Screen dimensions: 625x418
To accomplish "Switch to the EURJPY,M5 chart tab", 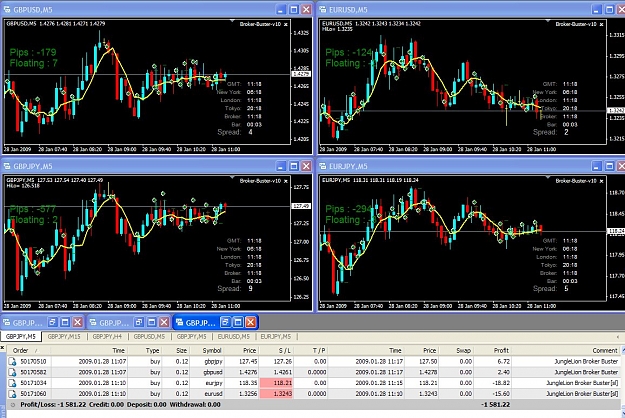I will (x=276, y=337).
